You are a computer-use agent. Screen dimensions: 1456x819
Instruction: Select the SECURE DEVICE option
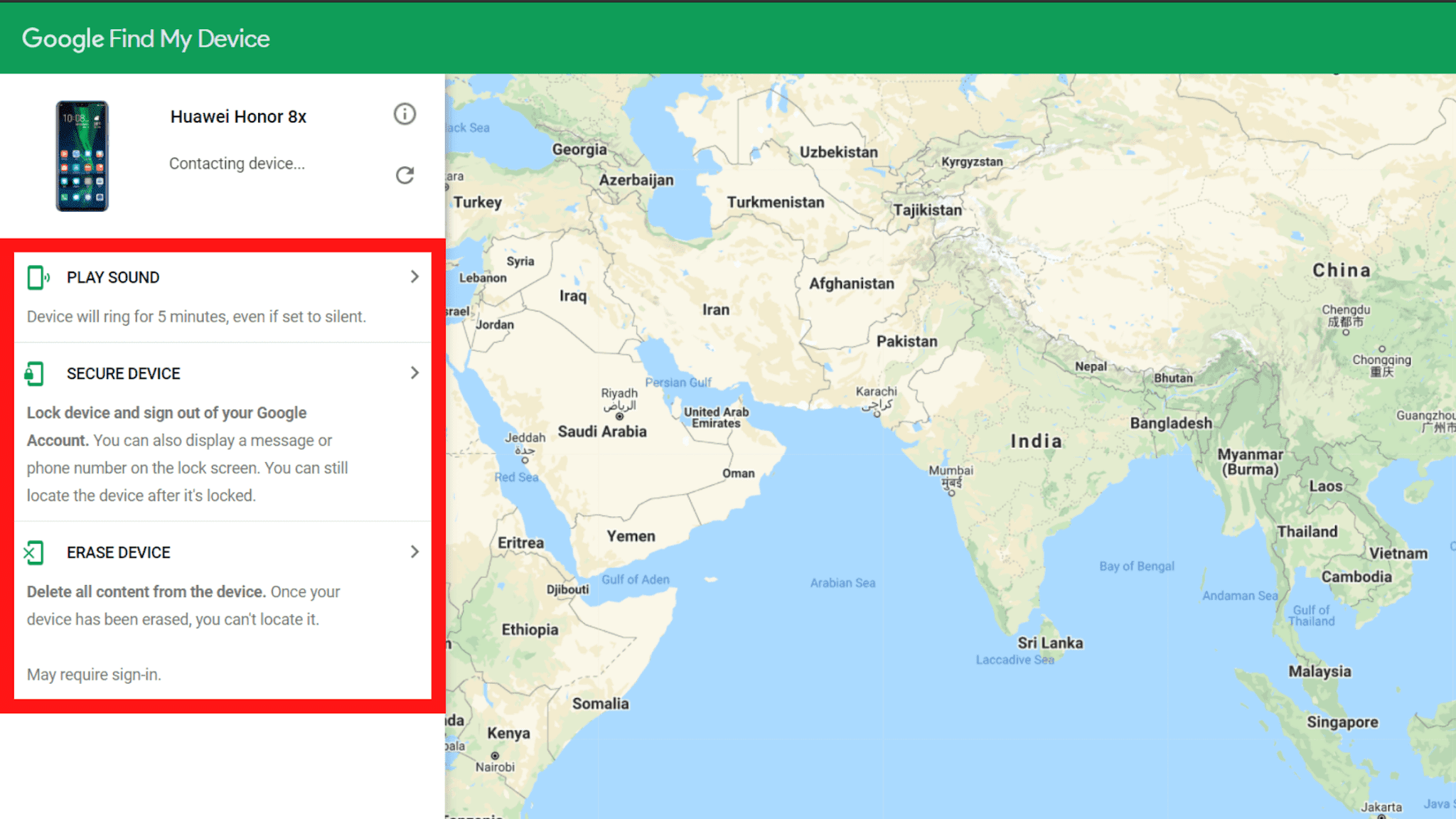pyautogui.click(x=123, y=373)
